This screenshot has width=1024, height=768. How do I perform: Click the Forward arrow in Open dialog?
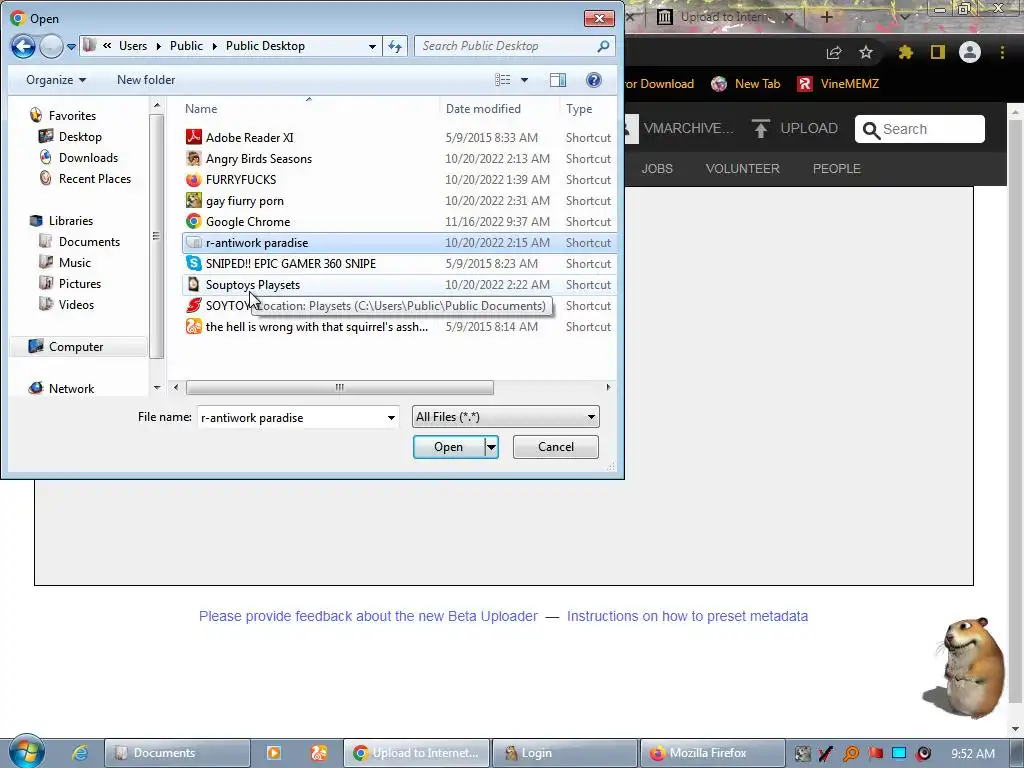[51, 46]
